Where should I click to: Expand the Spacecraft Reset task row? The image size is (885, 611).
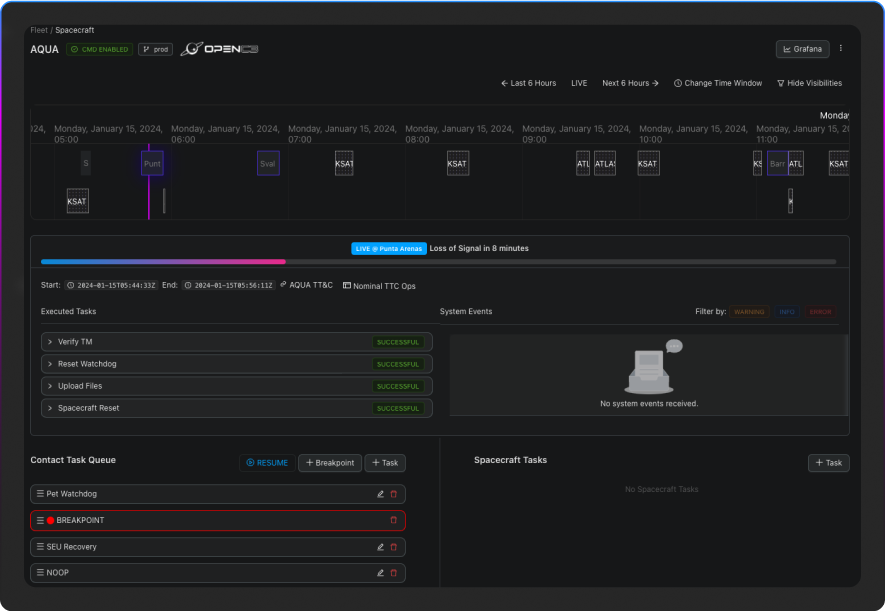(50, 408)
